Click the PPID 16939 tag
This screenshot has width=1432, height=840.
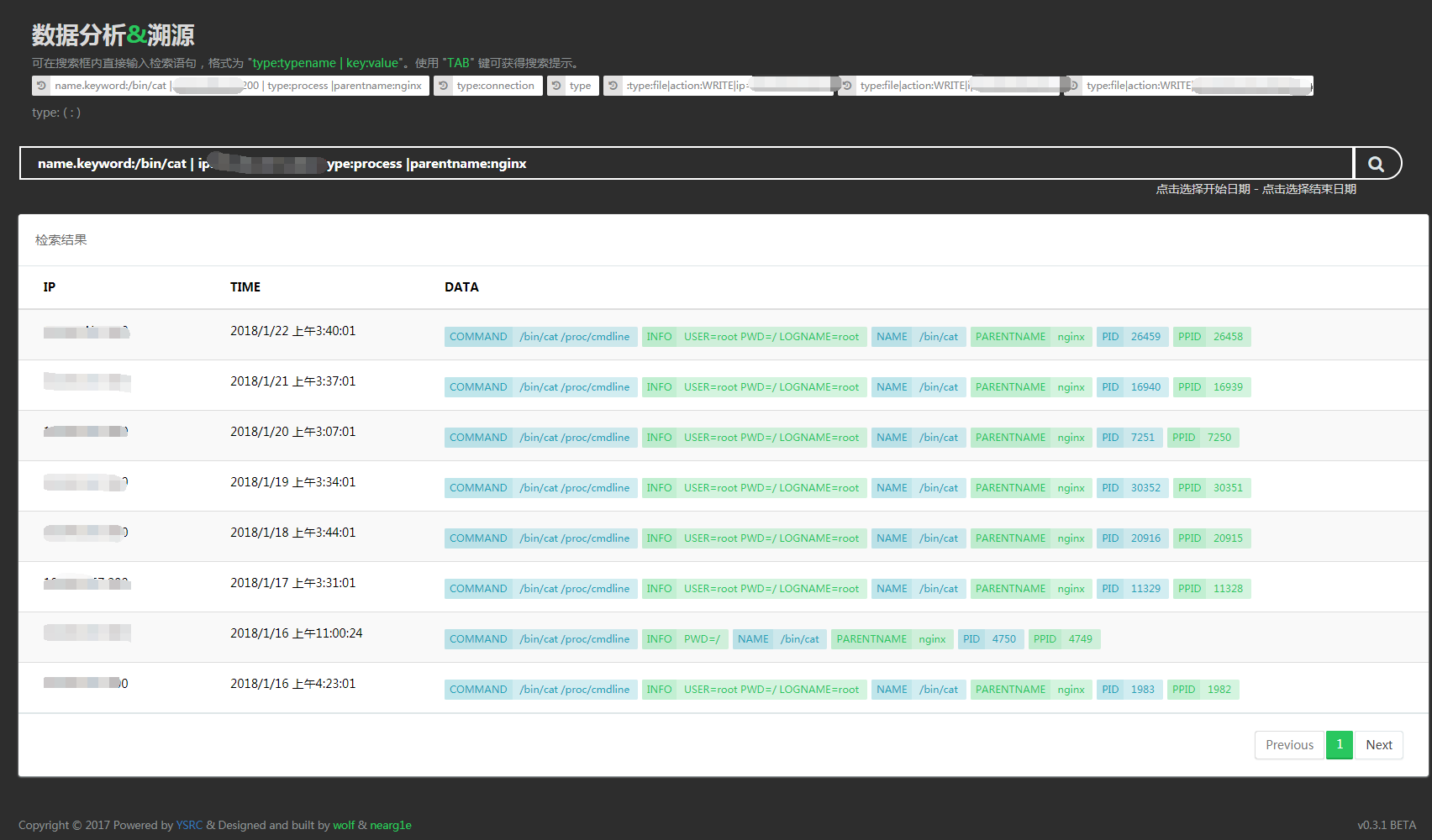(x=1212, y=387)
